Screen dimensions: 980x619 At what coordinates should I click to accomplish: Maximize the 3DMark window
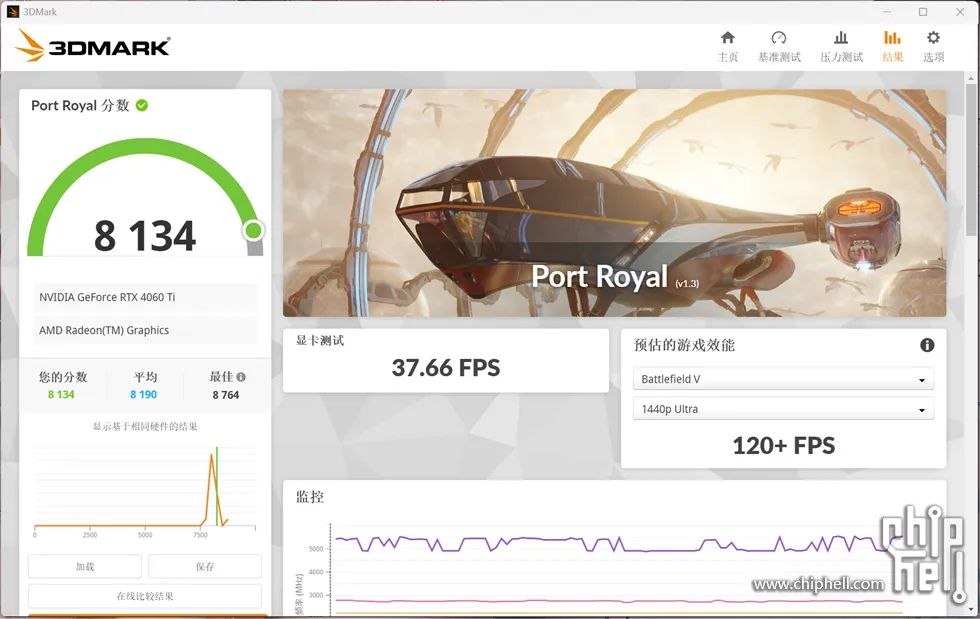pos(923,12)
